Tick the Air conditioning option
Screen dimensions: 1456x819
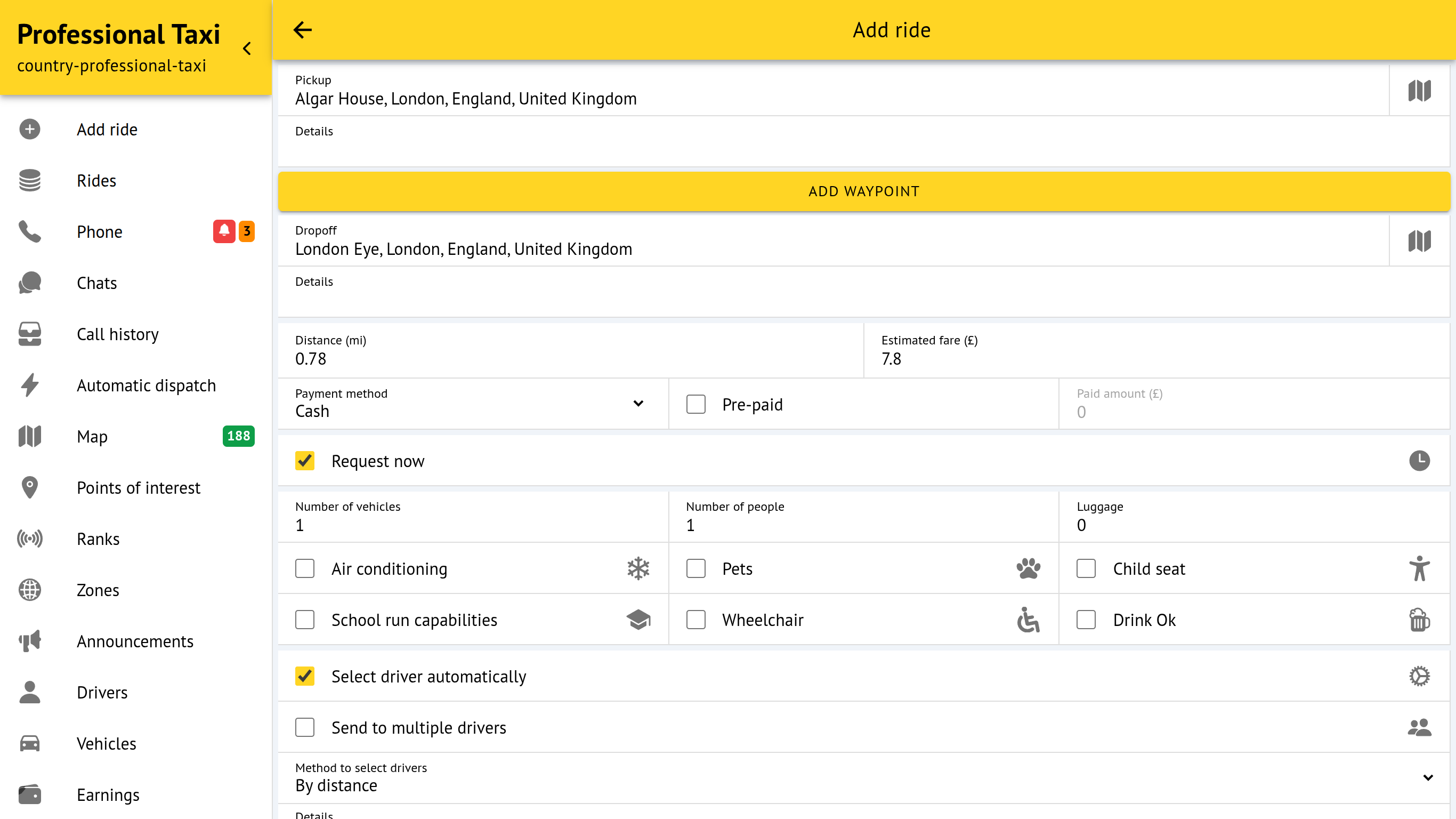point(305,568)
